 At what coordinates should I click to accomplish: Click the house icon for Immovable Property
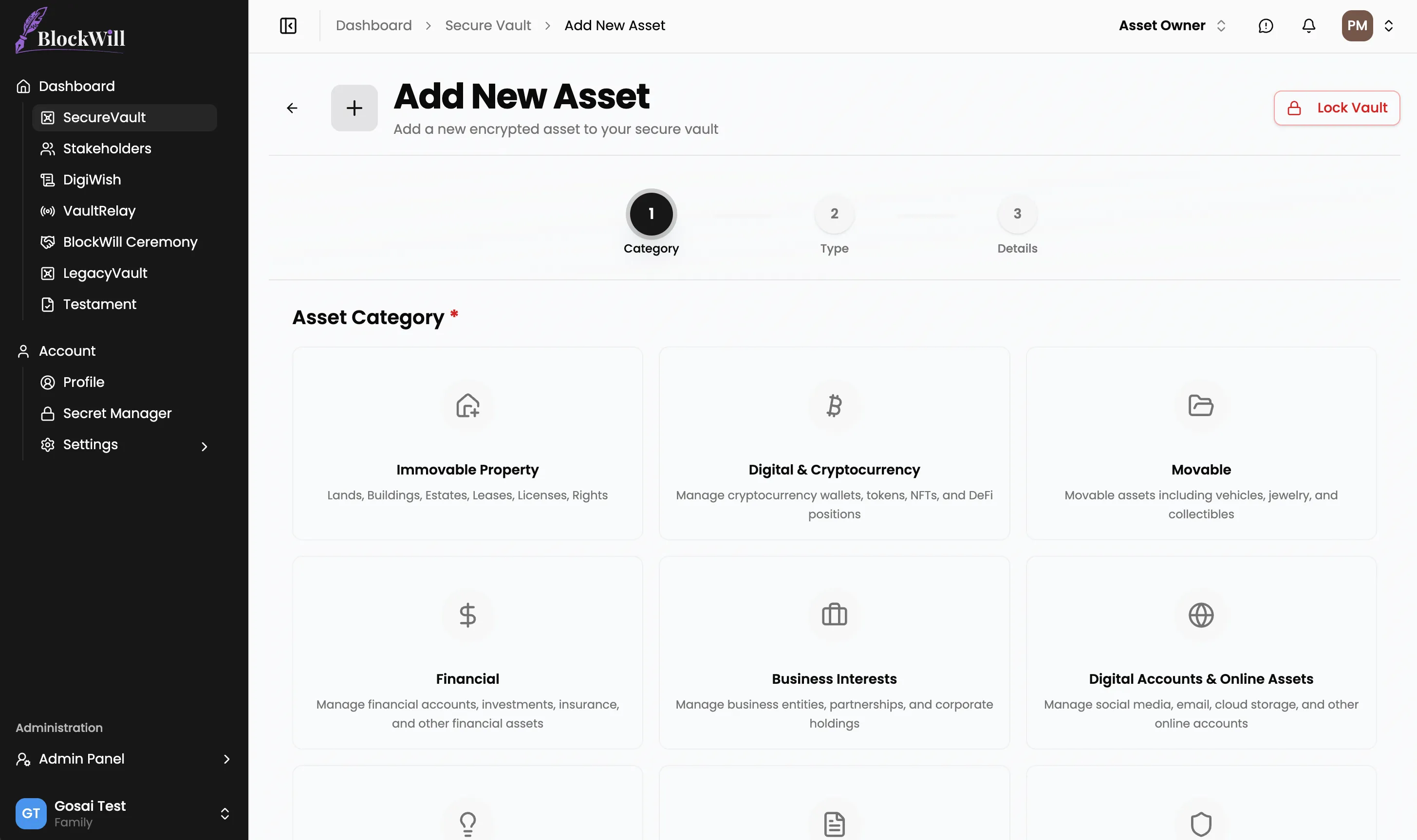click(x=467, y=406)
